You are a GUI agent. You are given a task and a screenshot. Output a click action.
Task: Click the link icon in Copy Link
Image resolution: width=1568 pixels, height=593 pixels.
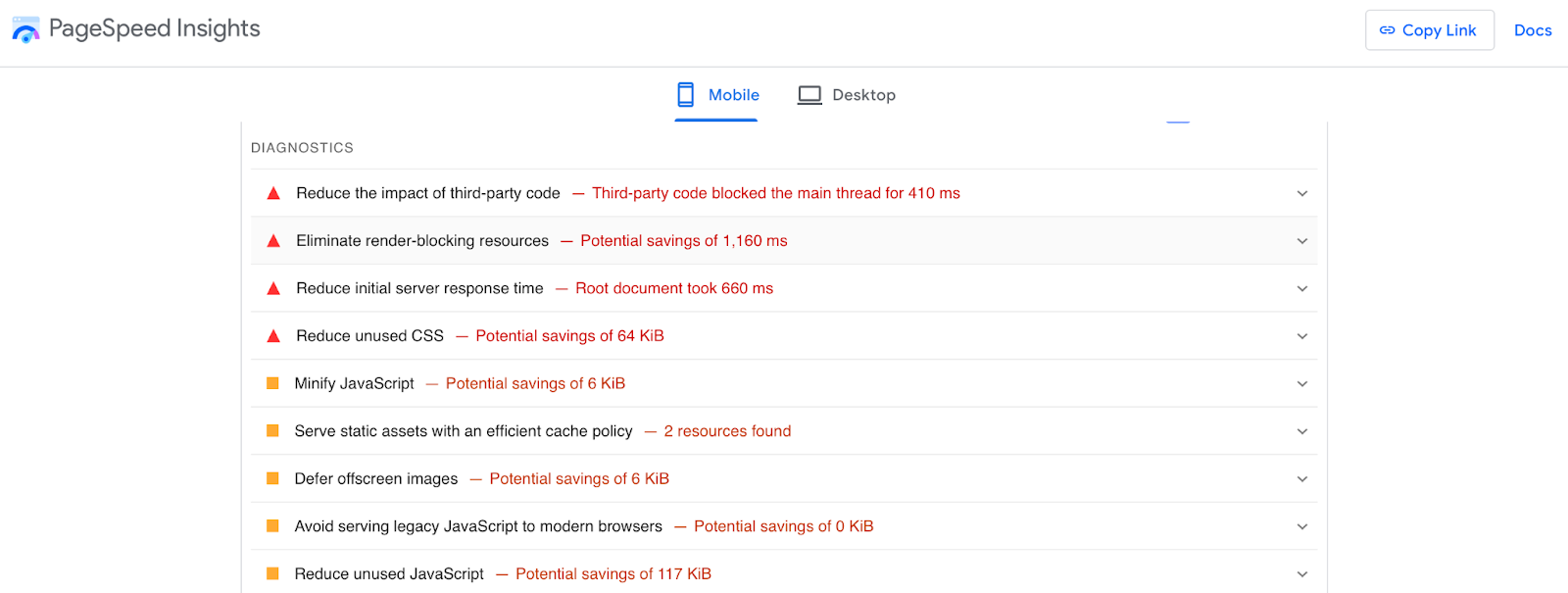point(1387,30)
